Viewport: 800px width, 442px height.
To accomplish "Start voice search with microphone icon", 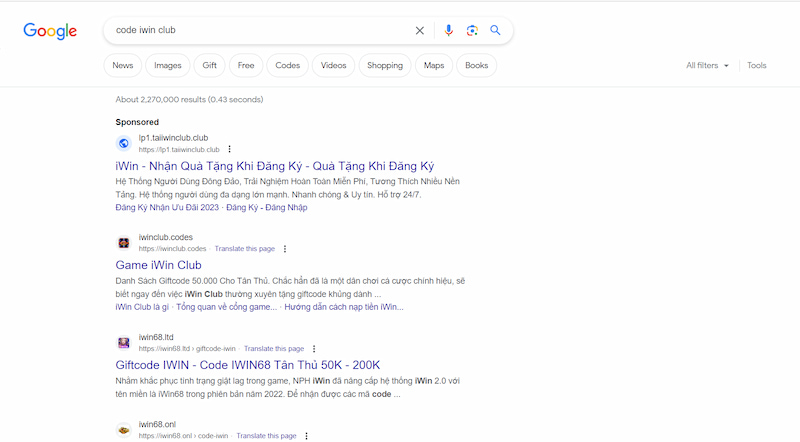I will pyautogui.click(x=448, y=31).
